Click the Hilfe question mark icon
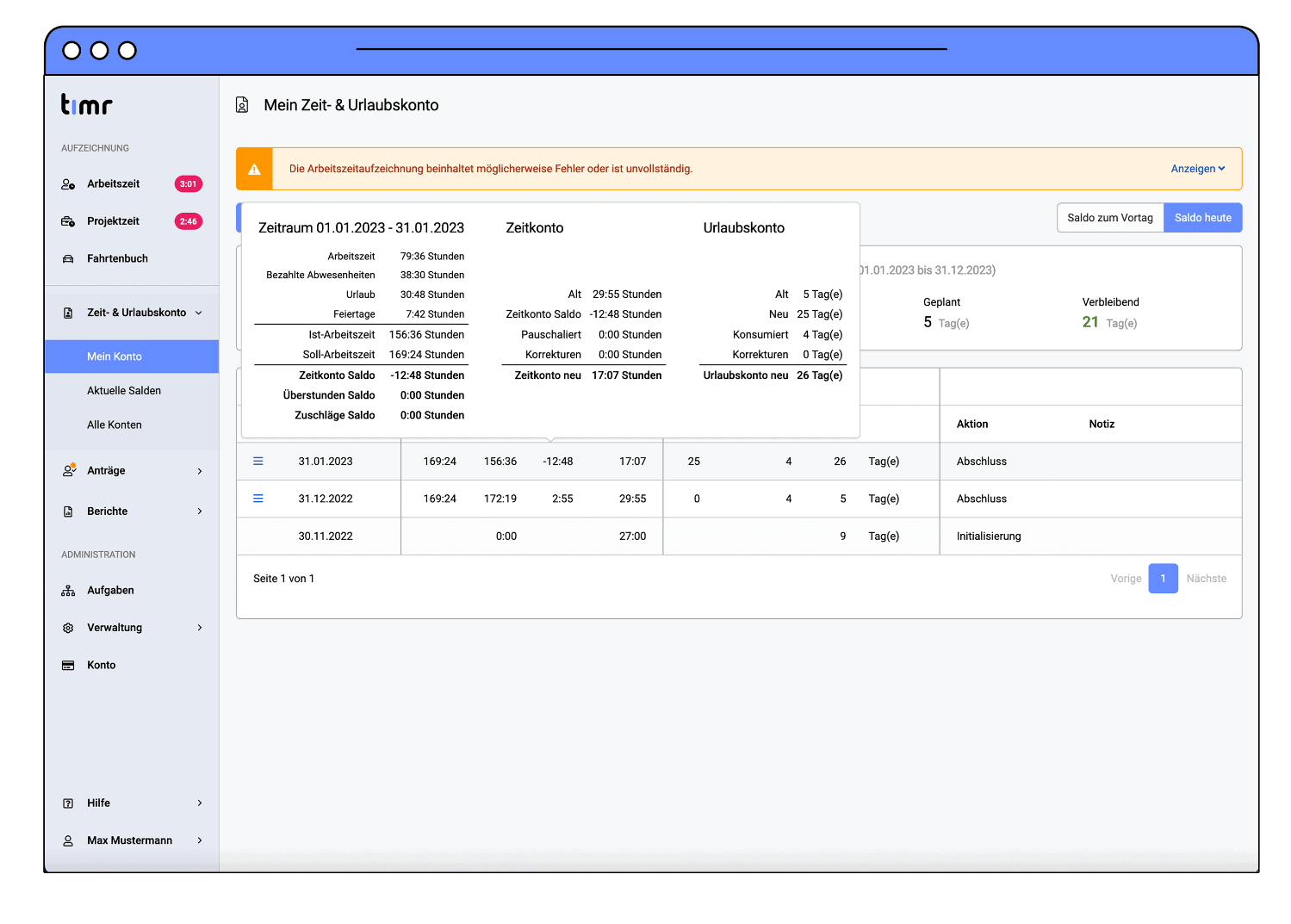This screenshot has width=1291, height=924. tap(68, 803)
